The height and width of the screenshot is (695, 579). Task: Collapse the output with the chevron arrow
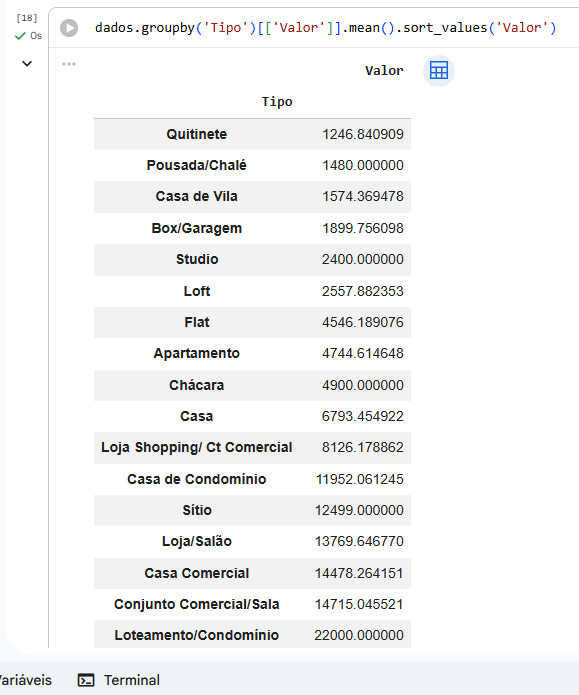27,64
